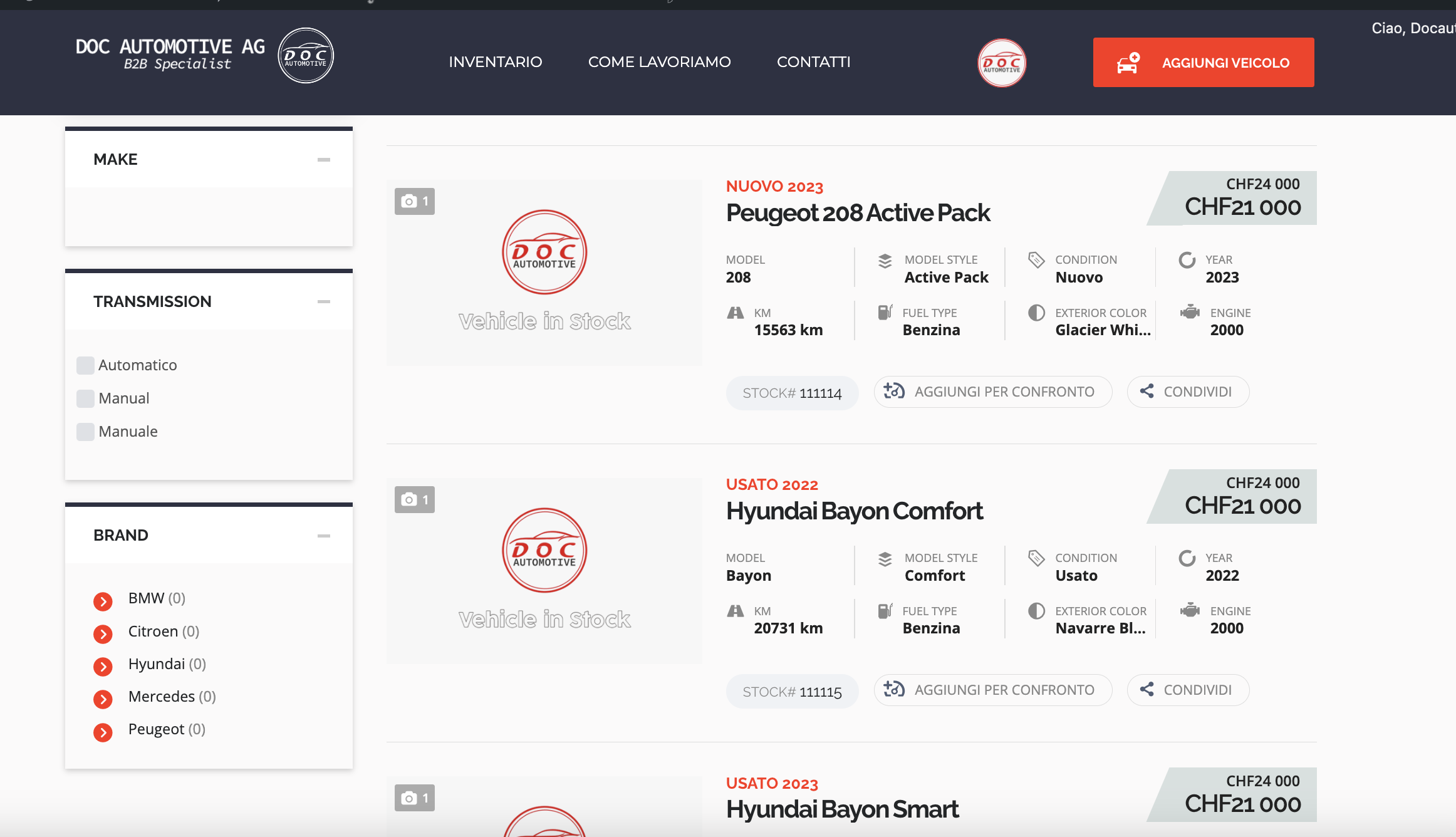Click the DOC Automotive round logo in header
Viewport: 1456px width, 837px height.
point(306,56)
